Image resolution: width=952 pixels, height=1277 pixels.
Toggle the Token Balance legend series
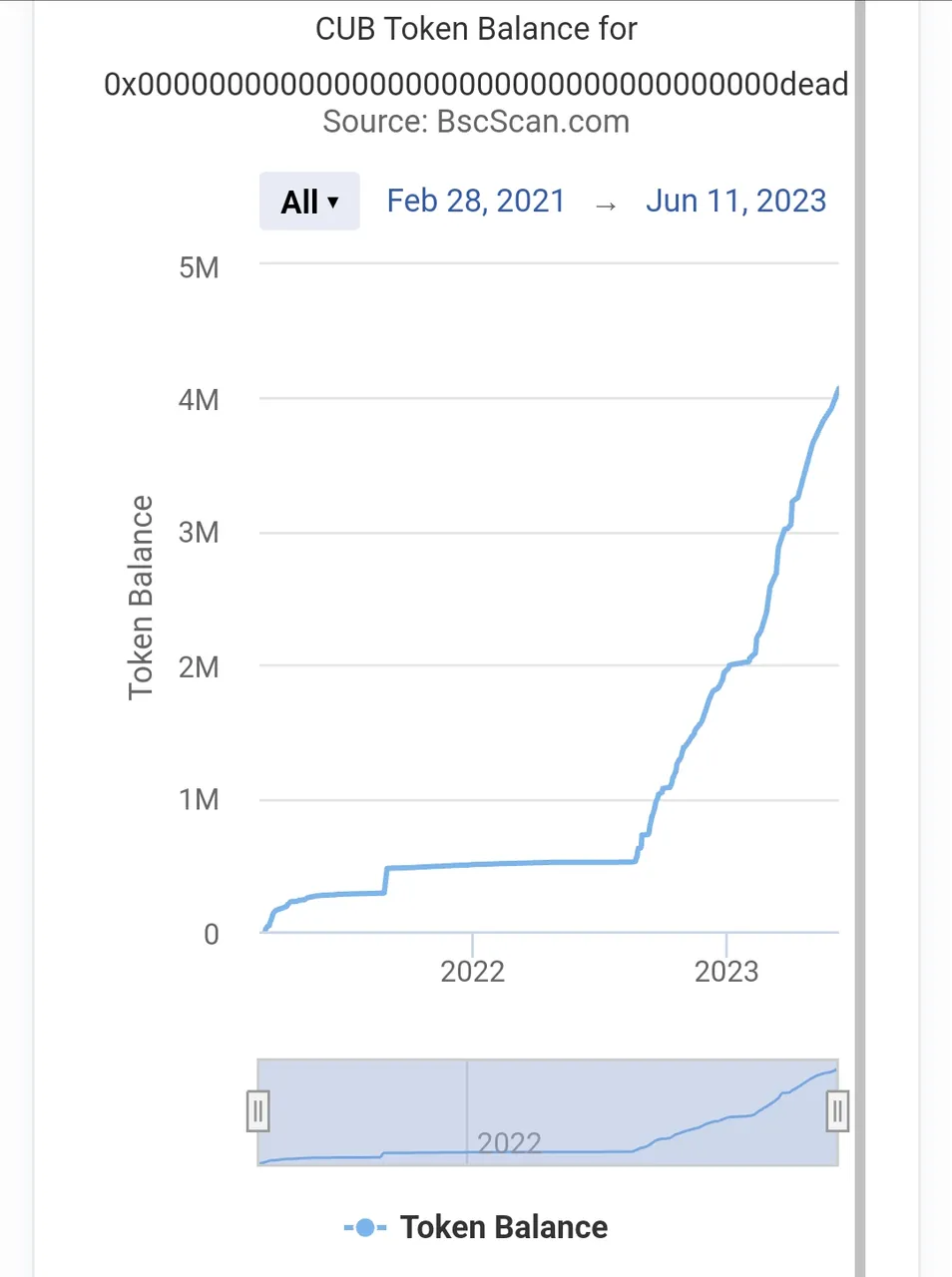coord(476,1227)
